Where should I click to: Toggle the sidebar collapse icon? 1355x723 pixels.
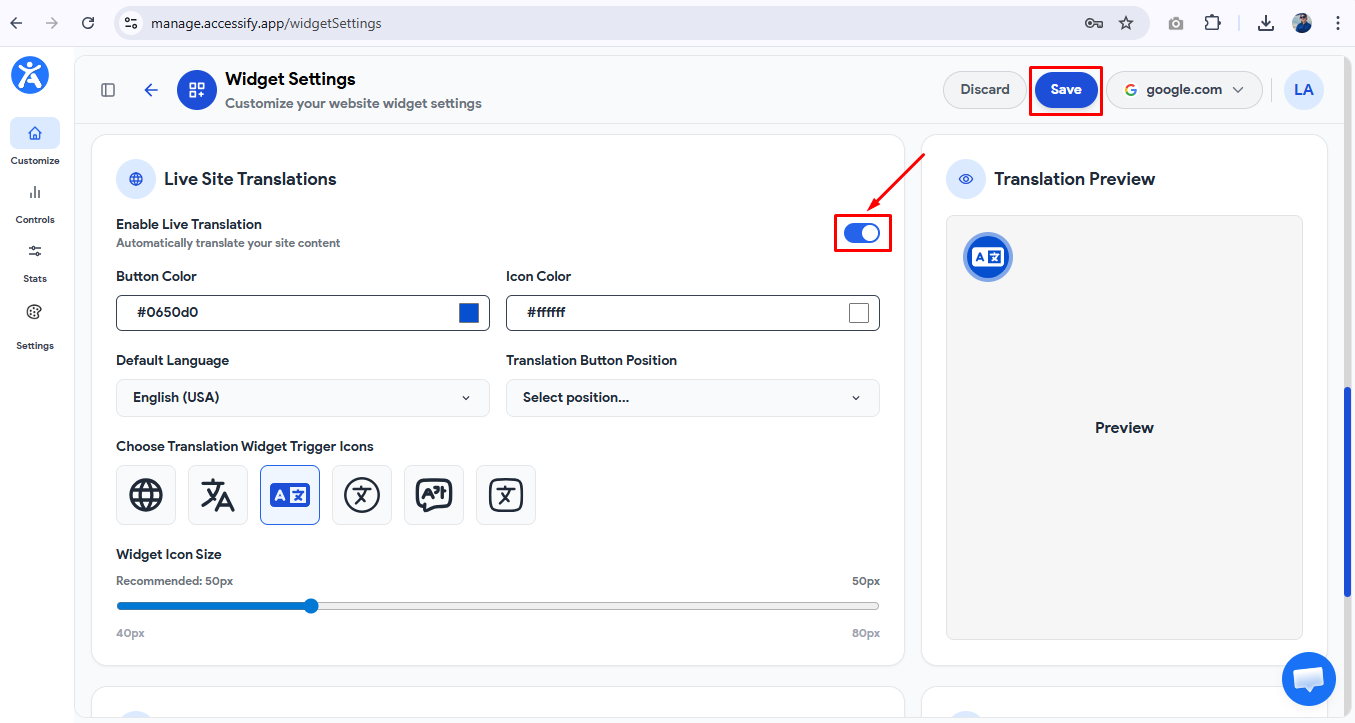pyautogui.click(x=107, y=89)
